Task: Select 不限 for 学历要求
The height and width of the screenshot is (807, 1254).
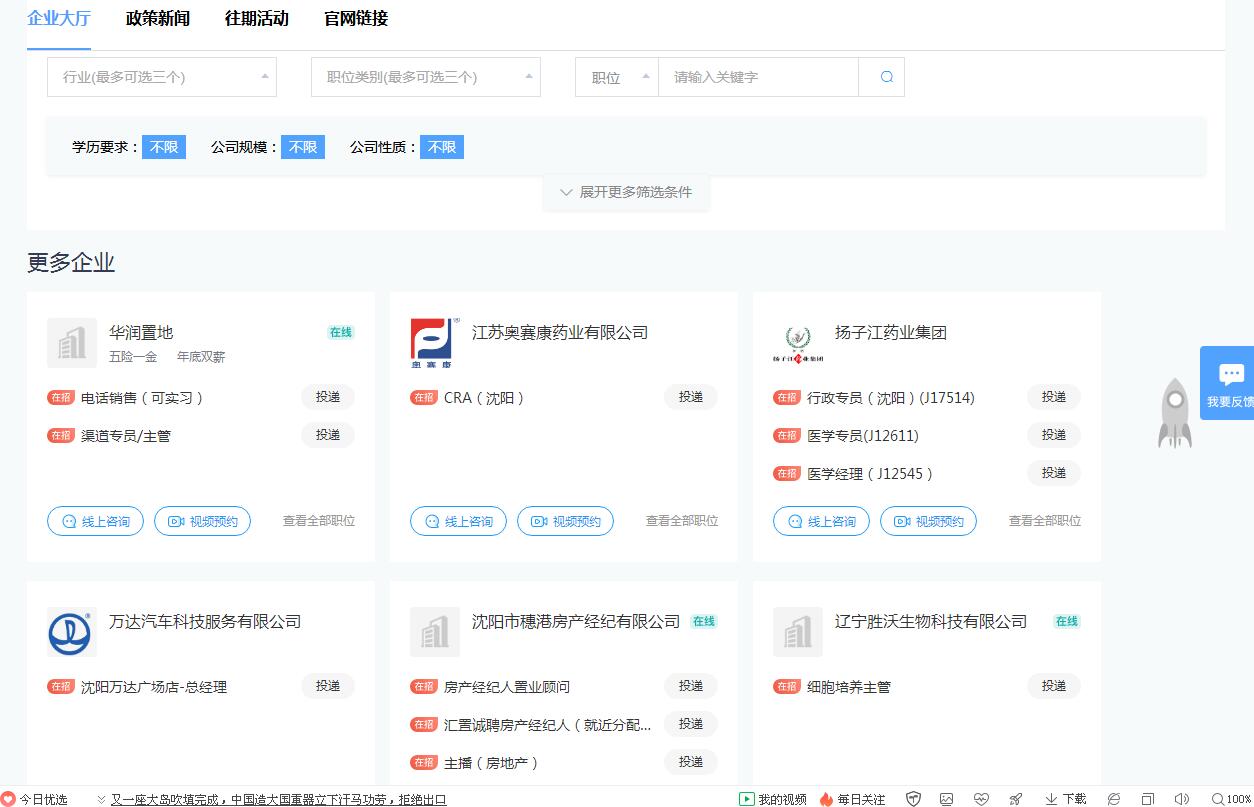Action: point(164,147)
